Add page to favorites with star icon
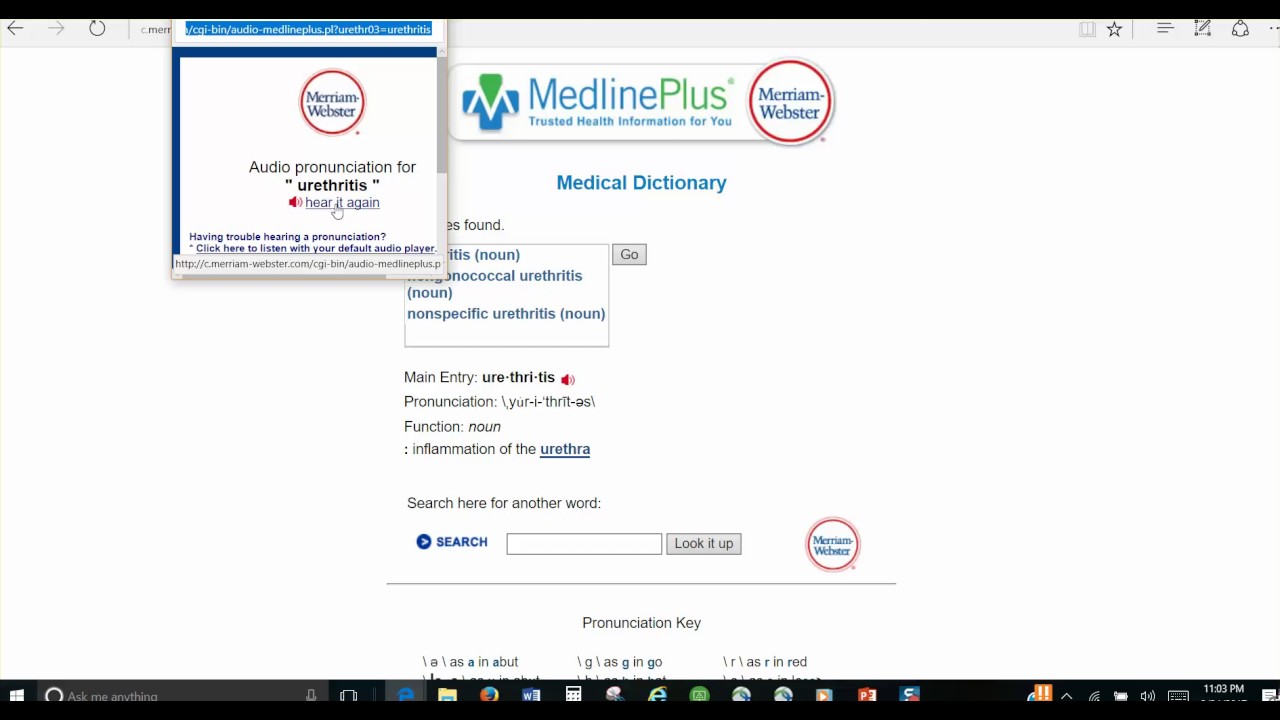 click(1114, 29)
